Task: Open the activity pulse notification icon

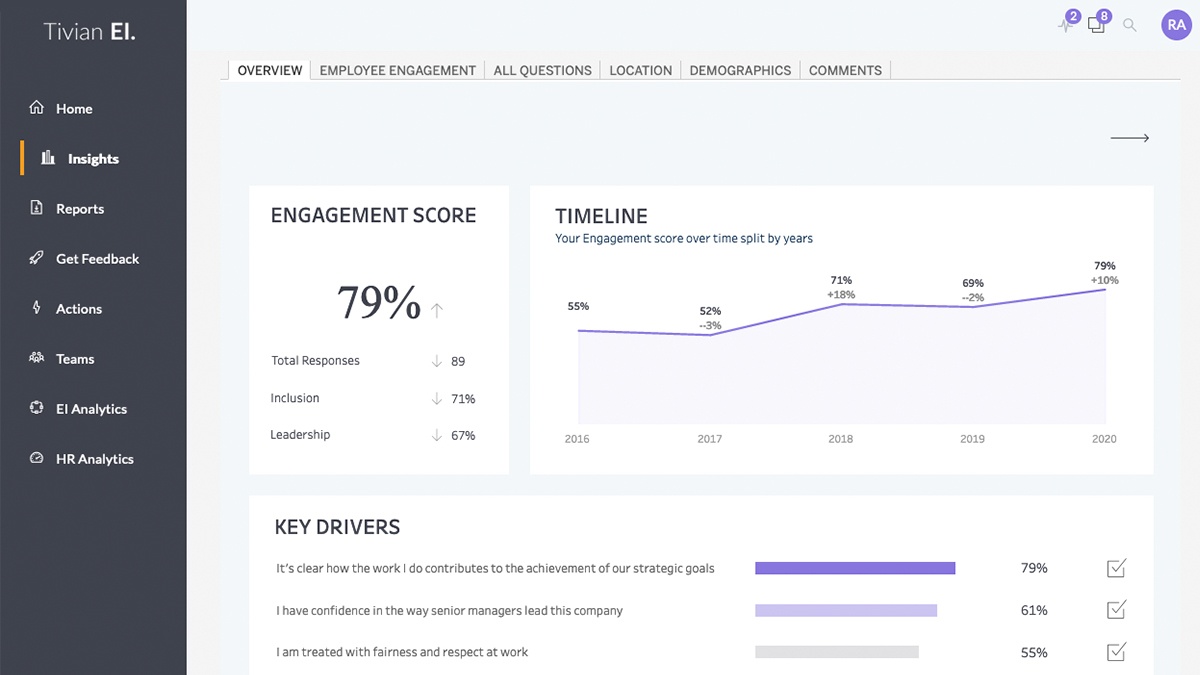Action: click(x=1066, y=25)
